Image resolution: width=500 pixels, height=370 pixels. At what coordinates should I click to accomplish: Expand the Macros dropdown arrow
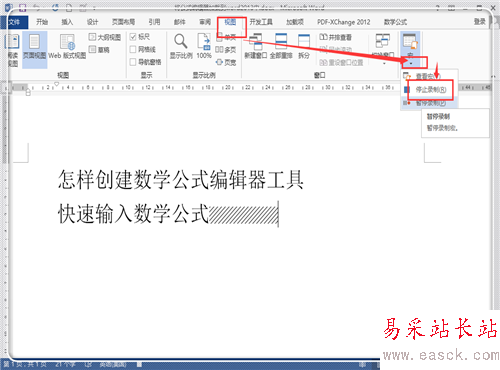(411, 63)
